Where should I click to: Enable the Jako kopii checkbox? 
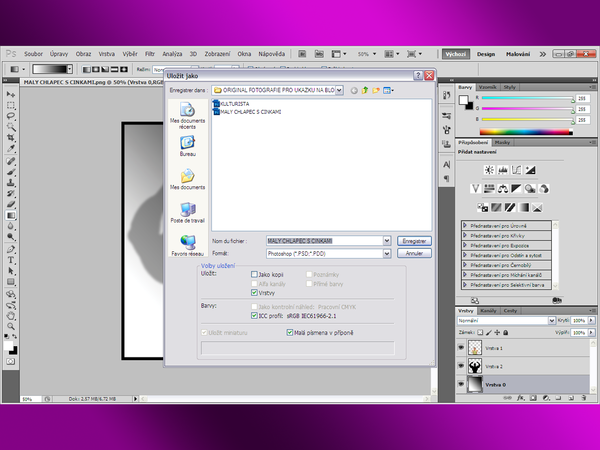click(254, 274)
